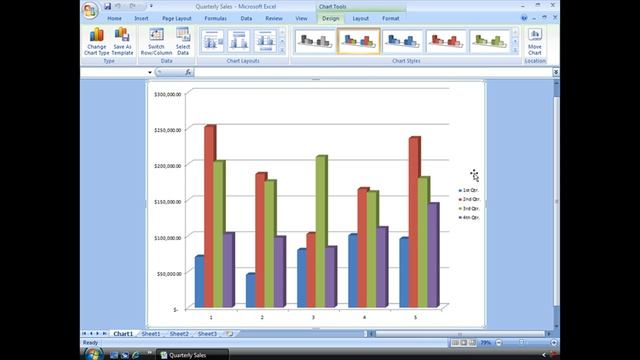The height and width of the screenshot is (360, 640).
Task: Choose the all-red chart style
Action: (446, 41)
